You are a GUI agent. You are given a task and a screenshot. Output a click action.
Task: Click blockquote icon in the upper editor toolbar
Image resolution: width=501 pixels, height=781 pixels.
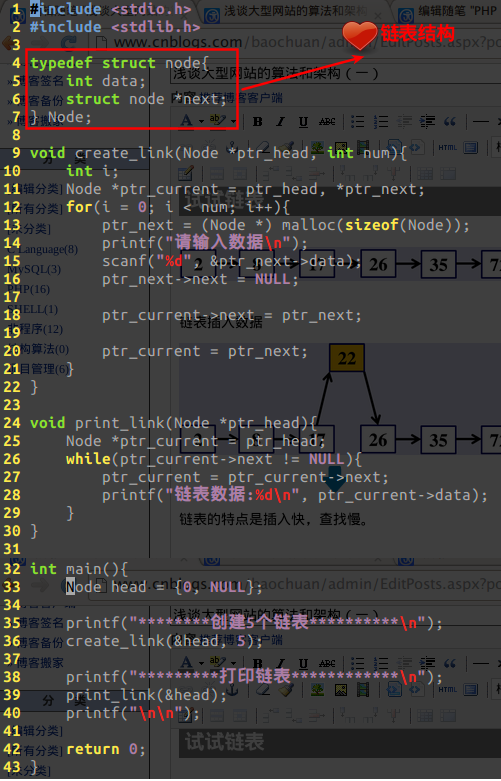point(450,122)
